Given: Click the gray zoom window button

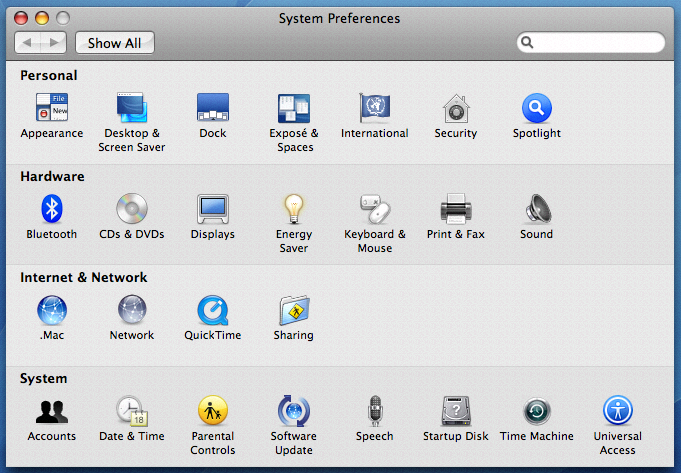Looking at the screenshot, I should pyautogui.click(x=63, y=18).
